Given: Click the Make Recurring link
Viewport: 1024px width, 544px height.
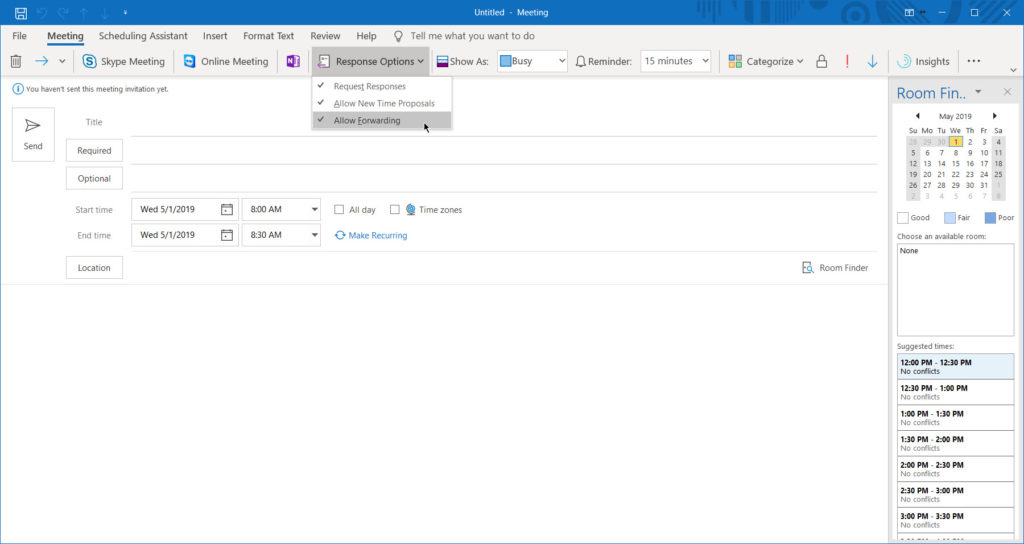Looking at the screenshot, I should (371, 236).
